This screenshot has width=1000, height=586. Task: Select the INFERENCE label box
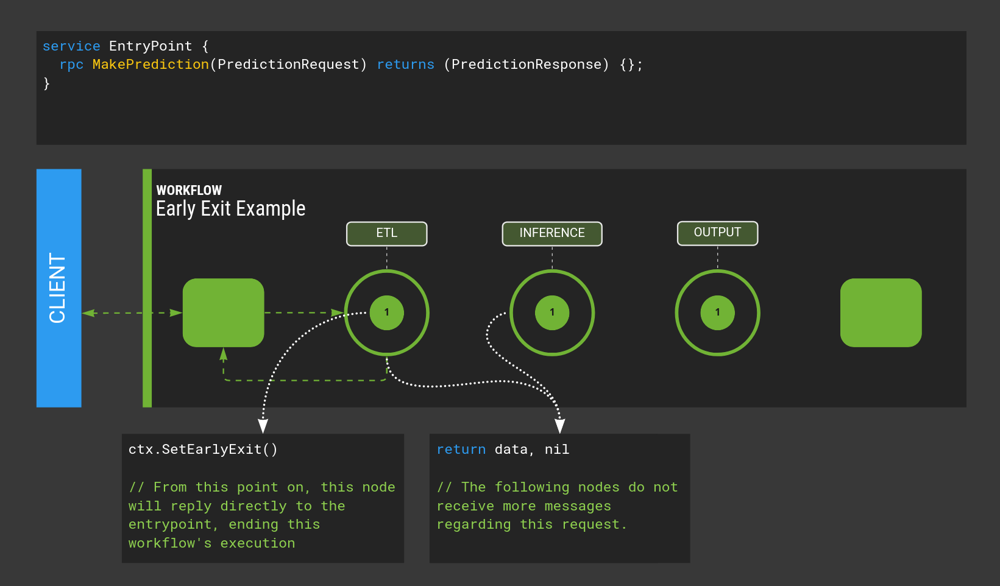pos(552,233)
